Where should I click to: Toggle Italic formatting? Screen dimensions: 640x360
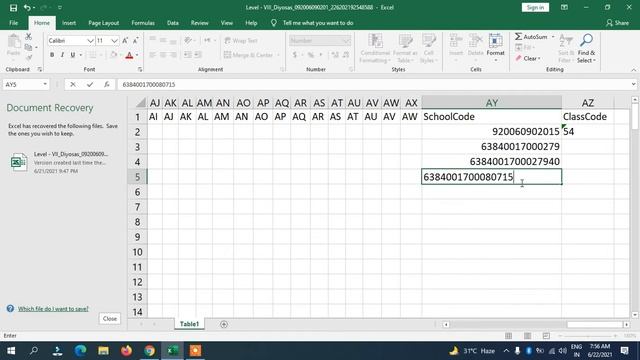click(x=62, y=55)
